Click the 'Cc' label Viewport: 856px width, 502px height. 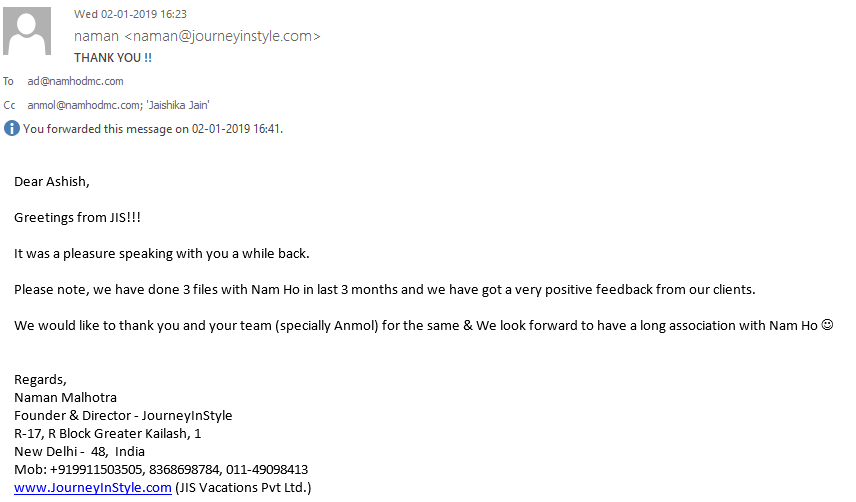[9, 105]
